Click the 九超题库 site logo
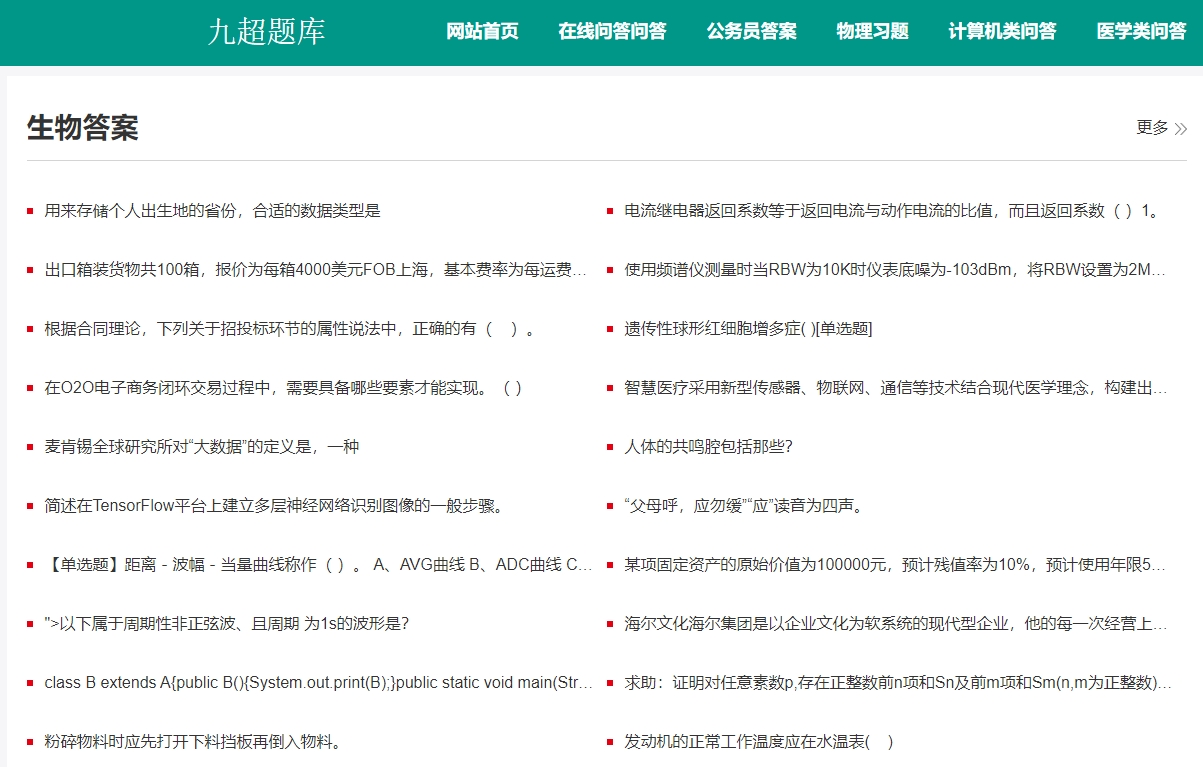The height and width of the screenshot is (767, 1203). click(266, 31)
